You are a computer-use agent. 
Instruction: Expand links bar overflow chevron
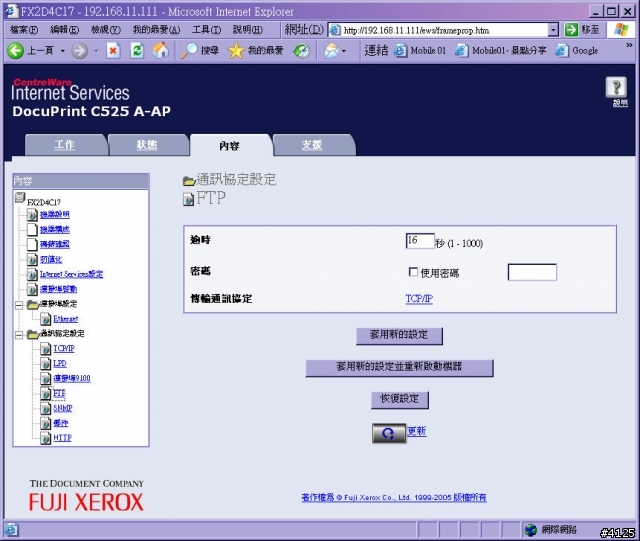pos(629,45)
